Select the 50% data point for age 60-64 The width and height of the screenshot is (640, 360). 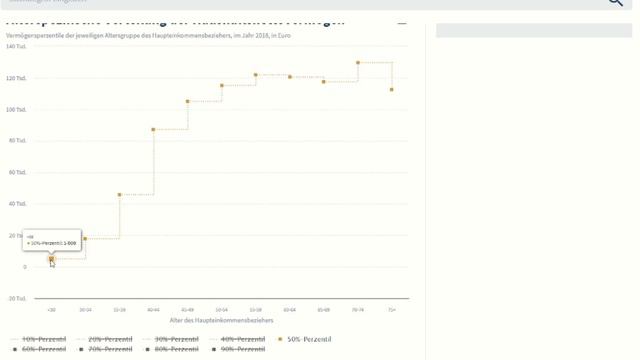[290, 77]
